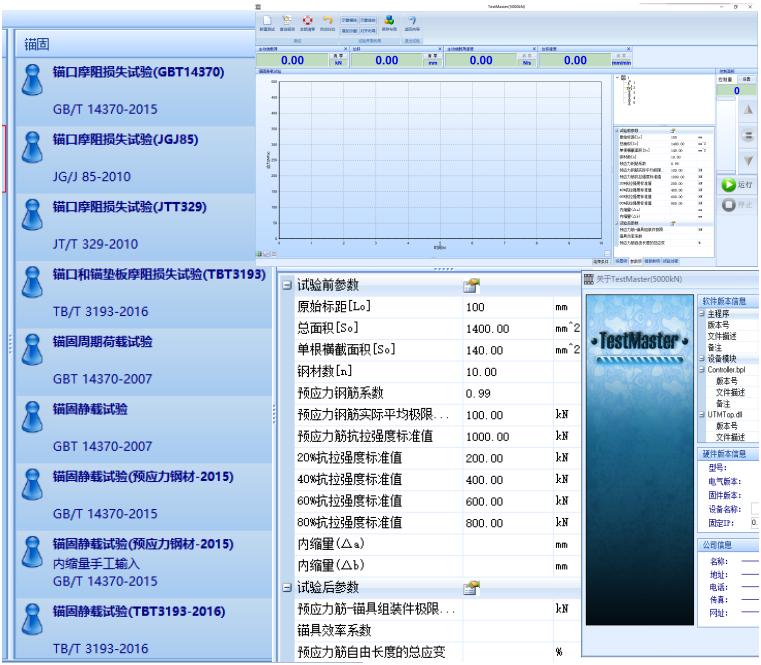This screenshot has height=665, width=761.
Task: Click the grey 停止 stop button
Action: tap(737, 205)
